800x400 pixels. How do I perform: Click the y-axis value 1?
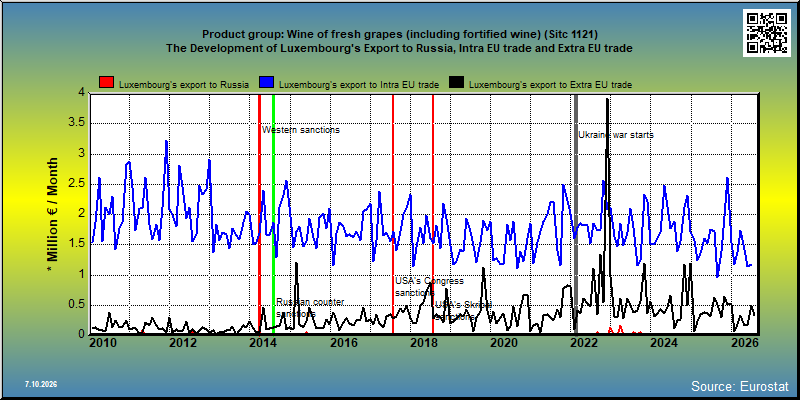[81, 275]
